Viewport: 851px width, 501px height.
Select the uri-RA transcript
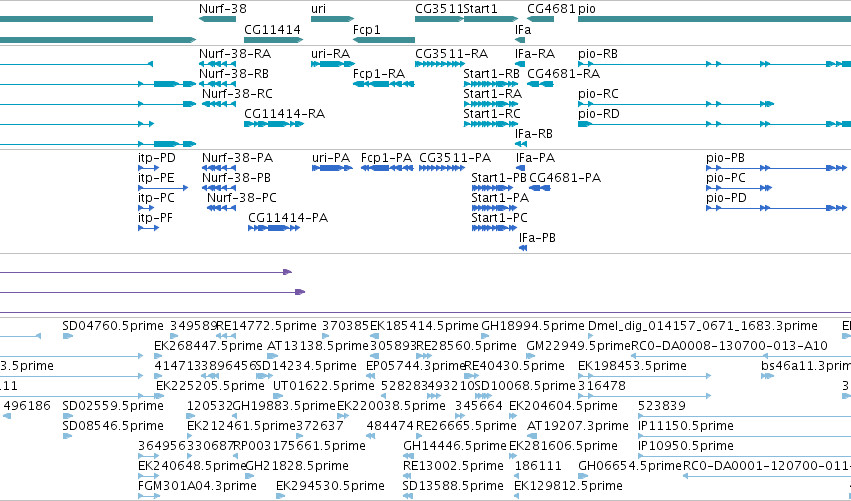point(332,64)
